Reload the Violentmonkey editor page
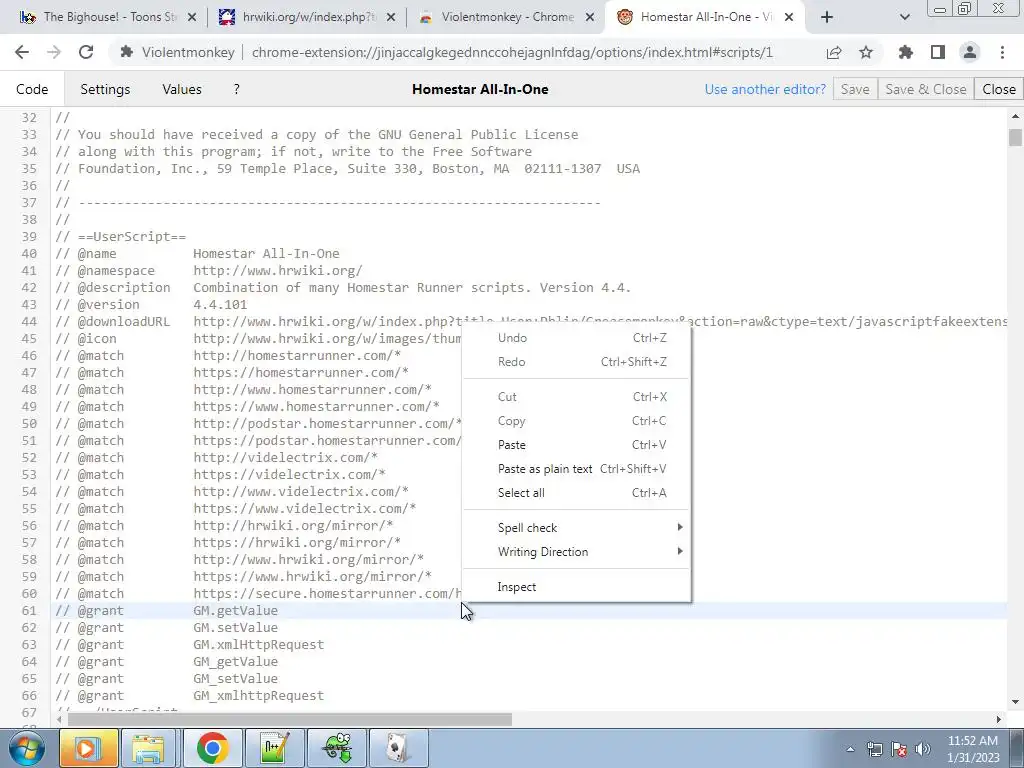The width and height of the screenshot is (1024, 768). [86, 52]
